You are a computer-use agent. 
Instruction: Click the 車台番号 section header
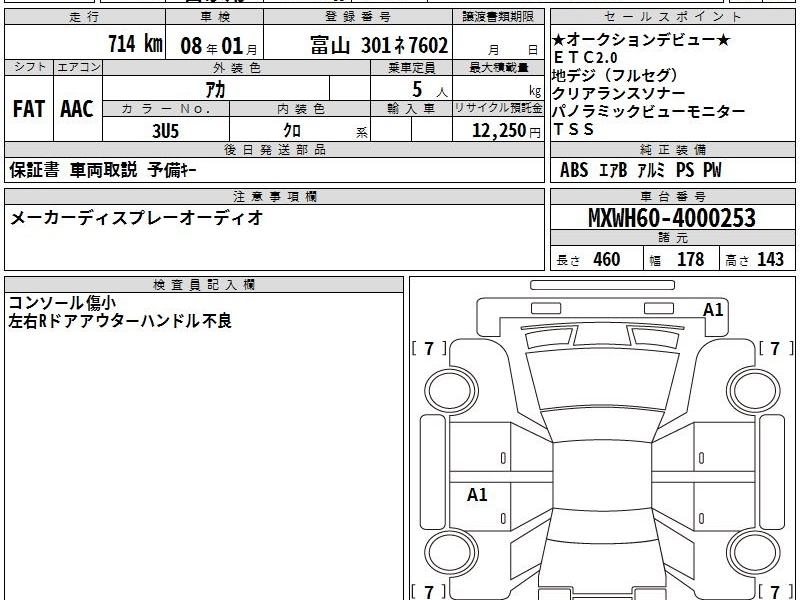tap(672, 196)
